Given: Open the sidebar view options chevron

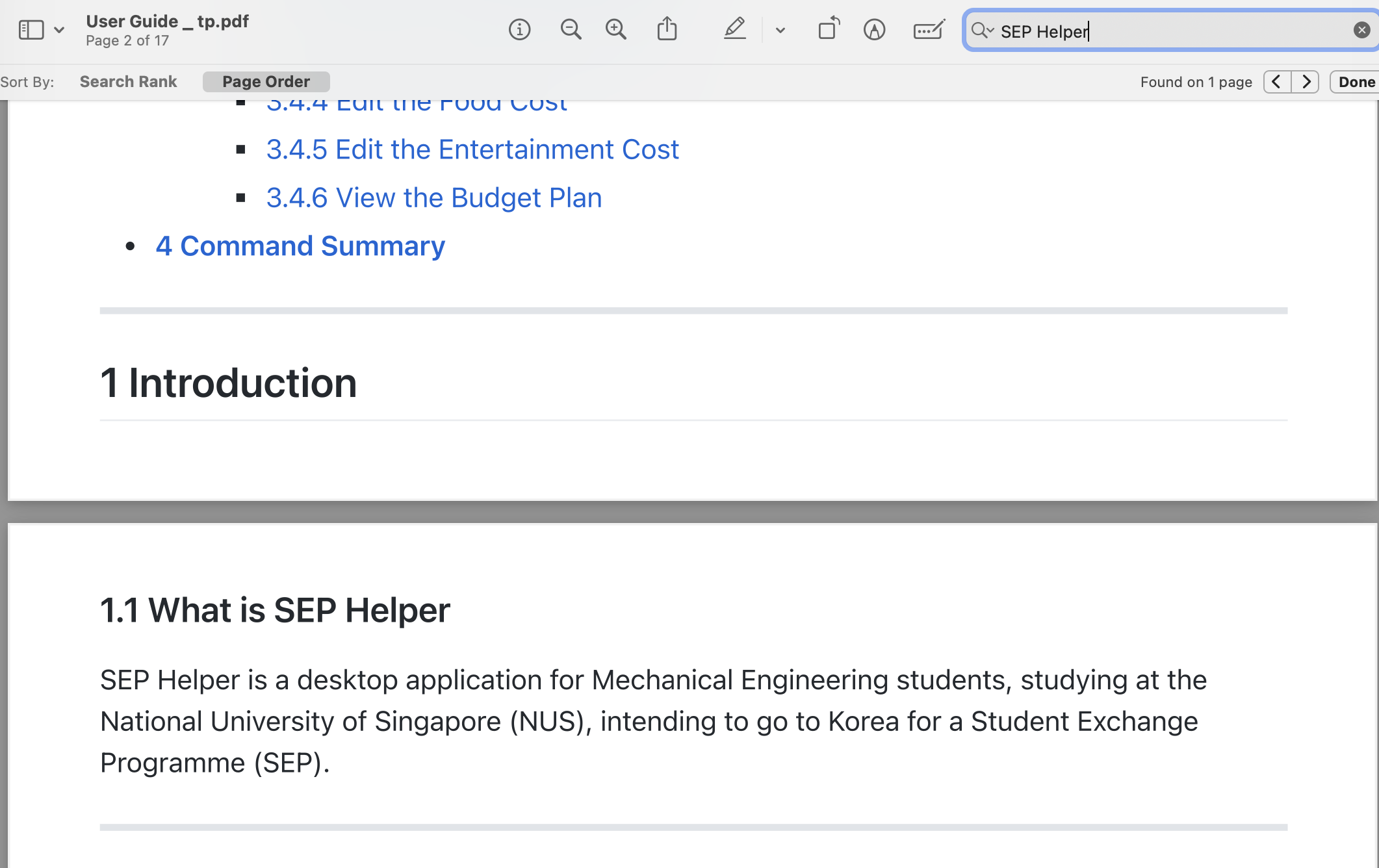Looking at the screenshot, I should pos(59,30).
